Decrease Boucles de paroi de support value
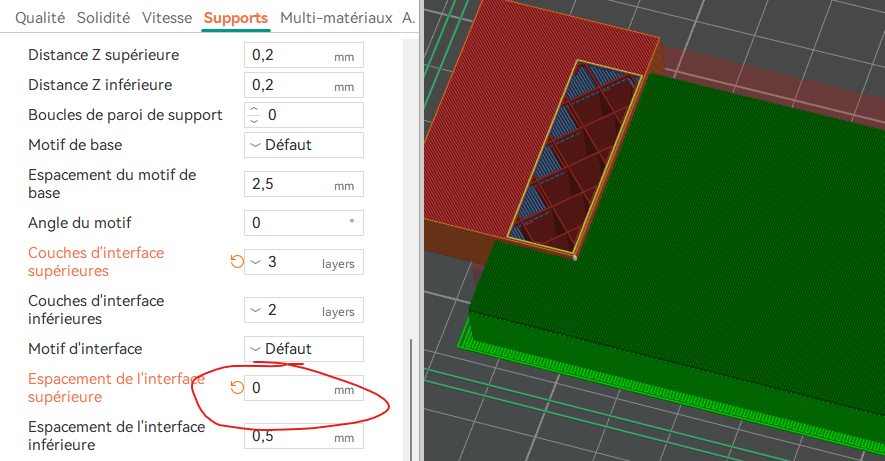This screenshot has width=885, height=461. click(x=254, y=120)
